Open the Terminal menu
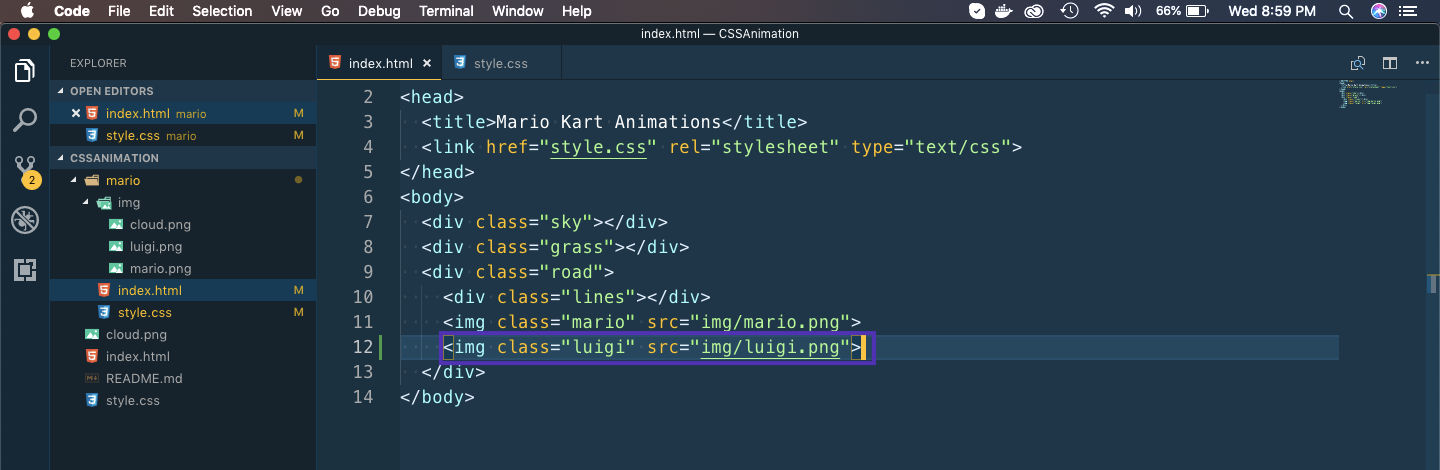This screenshot has width=1440, height=470. [x=446, y=11]
